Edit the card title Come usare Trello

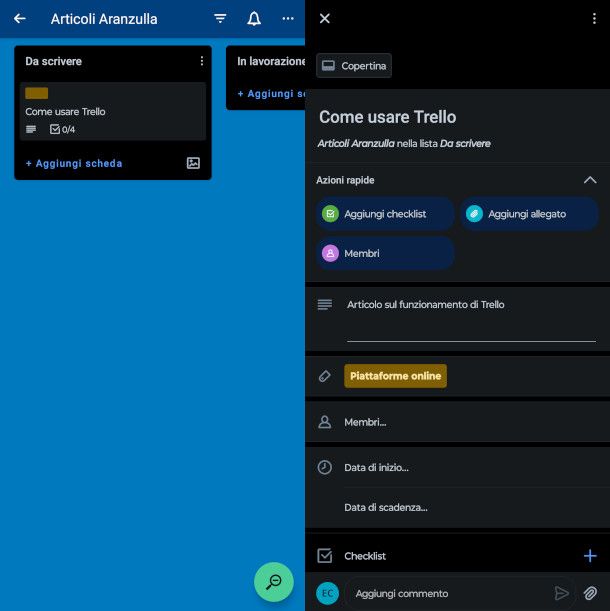pyautogui.click(x=387, y=117)
